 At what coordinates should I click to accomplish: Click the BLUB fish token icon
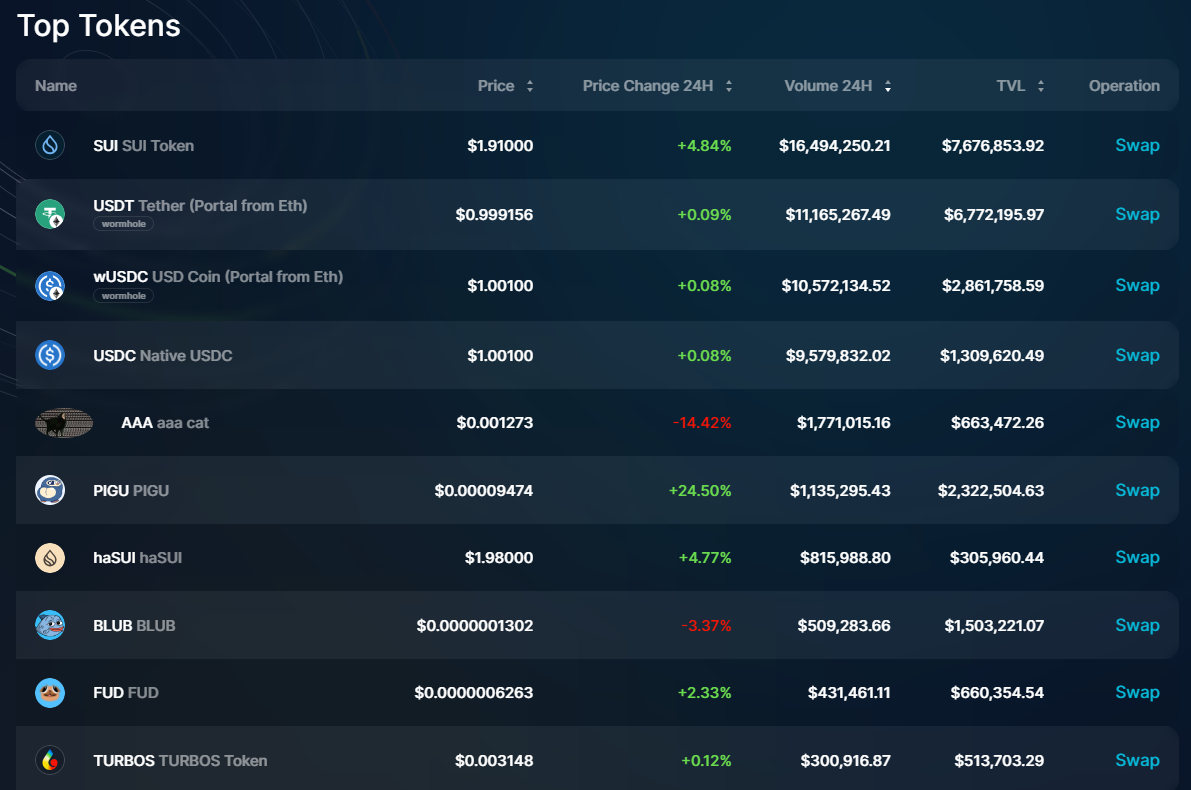(x=50, y=625)
